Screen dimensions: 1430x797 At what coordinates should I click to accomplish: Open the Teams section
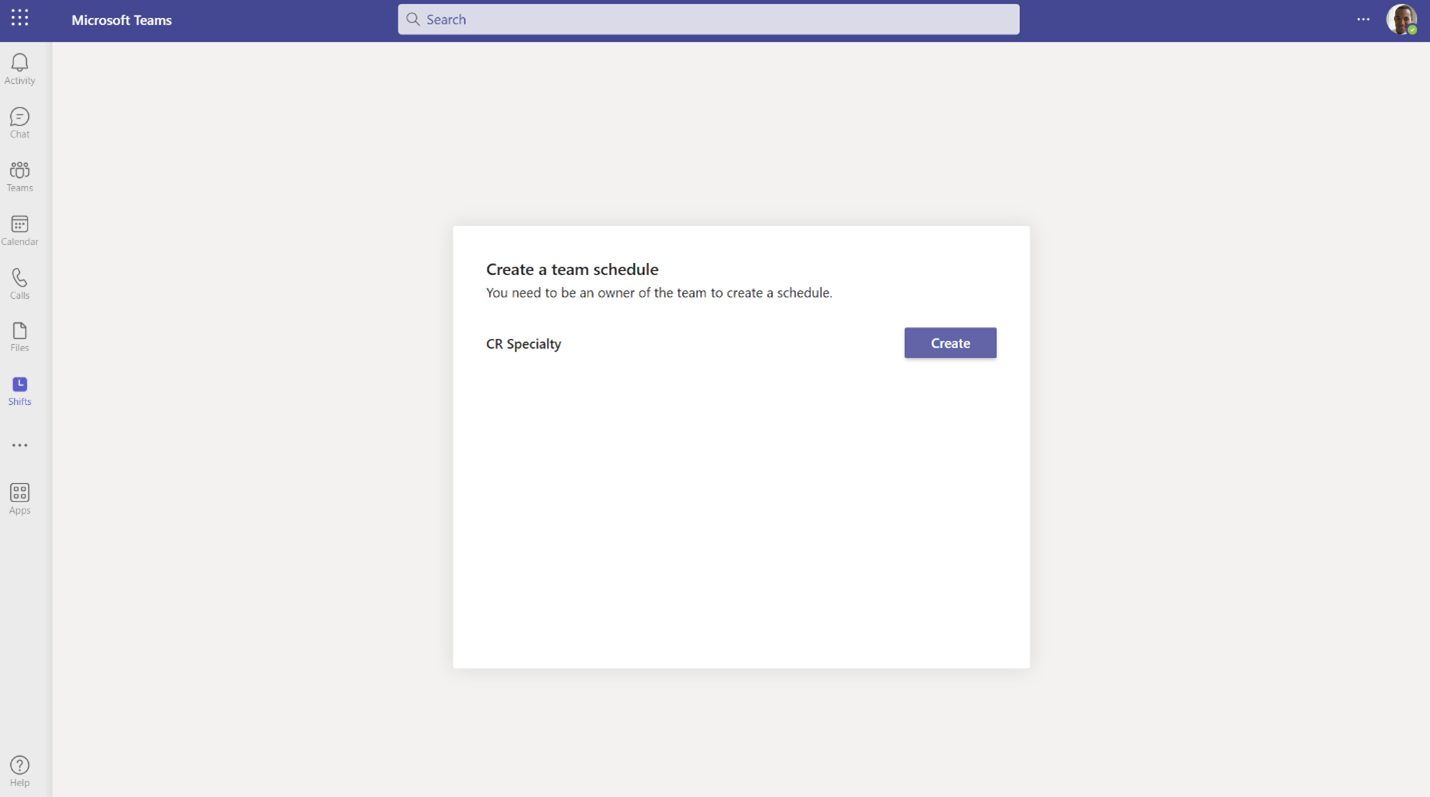(x=20, y=177)
